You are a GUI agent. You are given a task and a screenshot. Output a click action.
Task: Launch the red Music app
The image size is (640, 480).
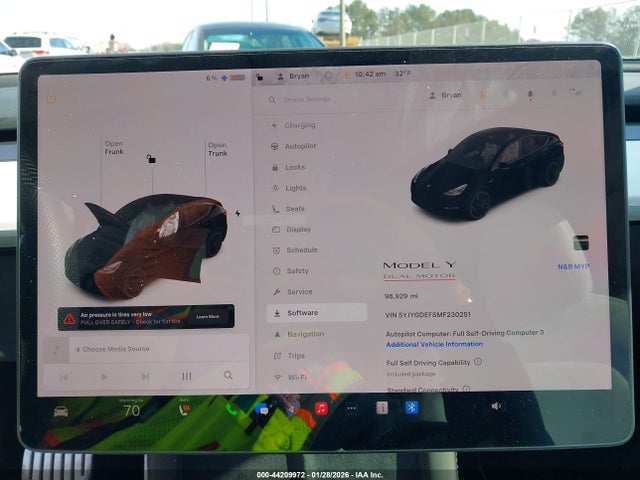pos(321,408)
